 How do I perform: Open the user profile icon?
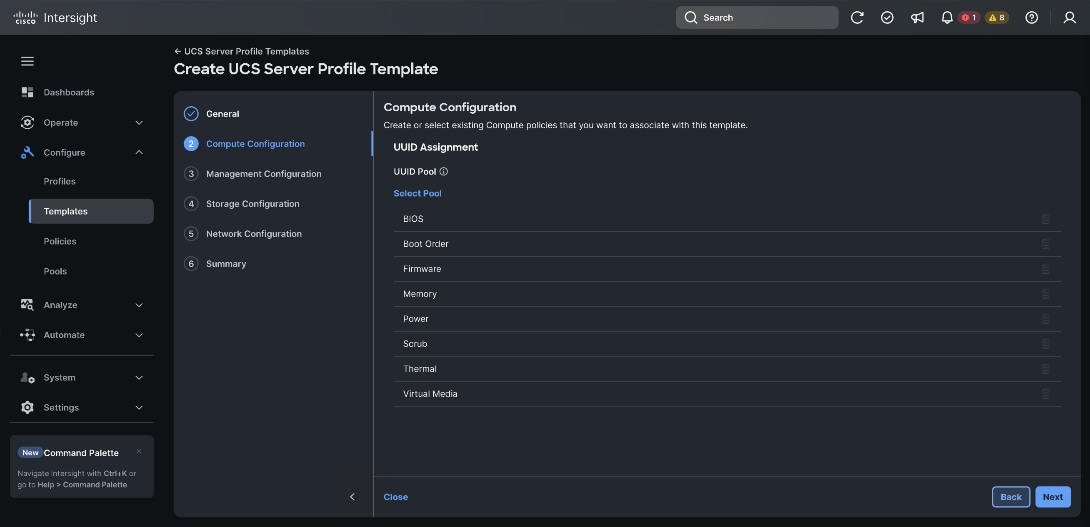pyautogui.click(x=1070, y=17)
